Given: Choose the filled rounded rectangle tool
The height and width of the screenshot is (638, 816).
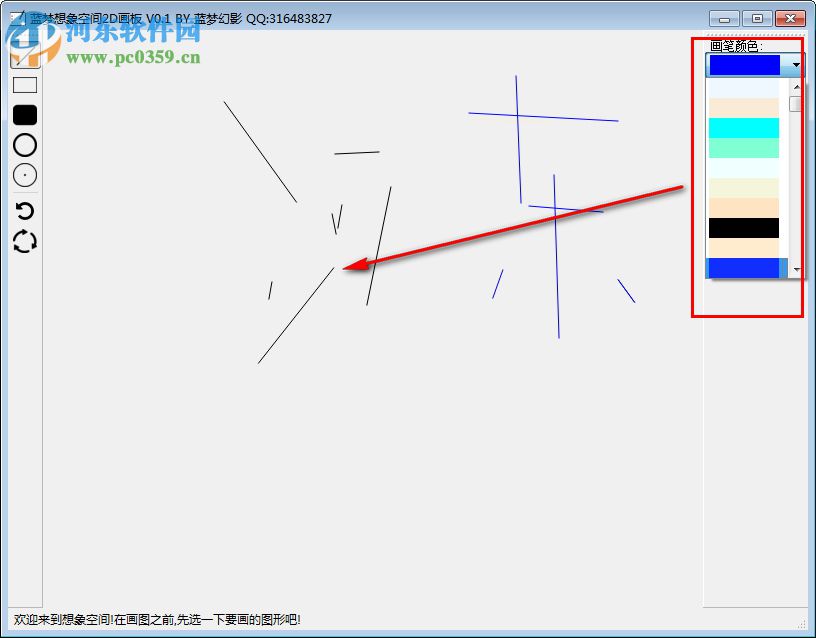Looking at the screenshot, I should 23,115.
